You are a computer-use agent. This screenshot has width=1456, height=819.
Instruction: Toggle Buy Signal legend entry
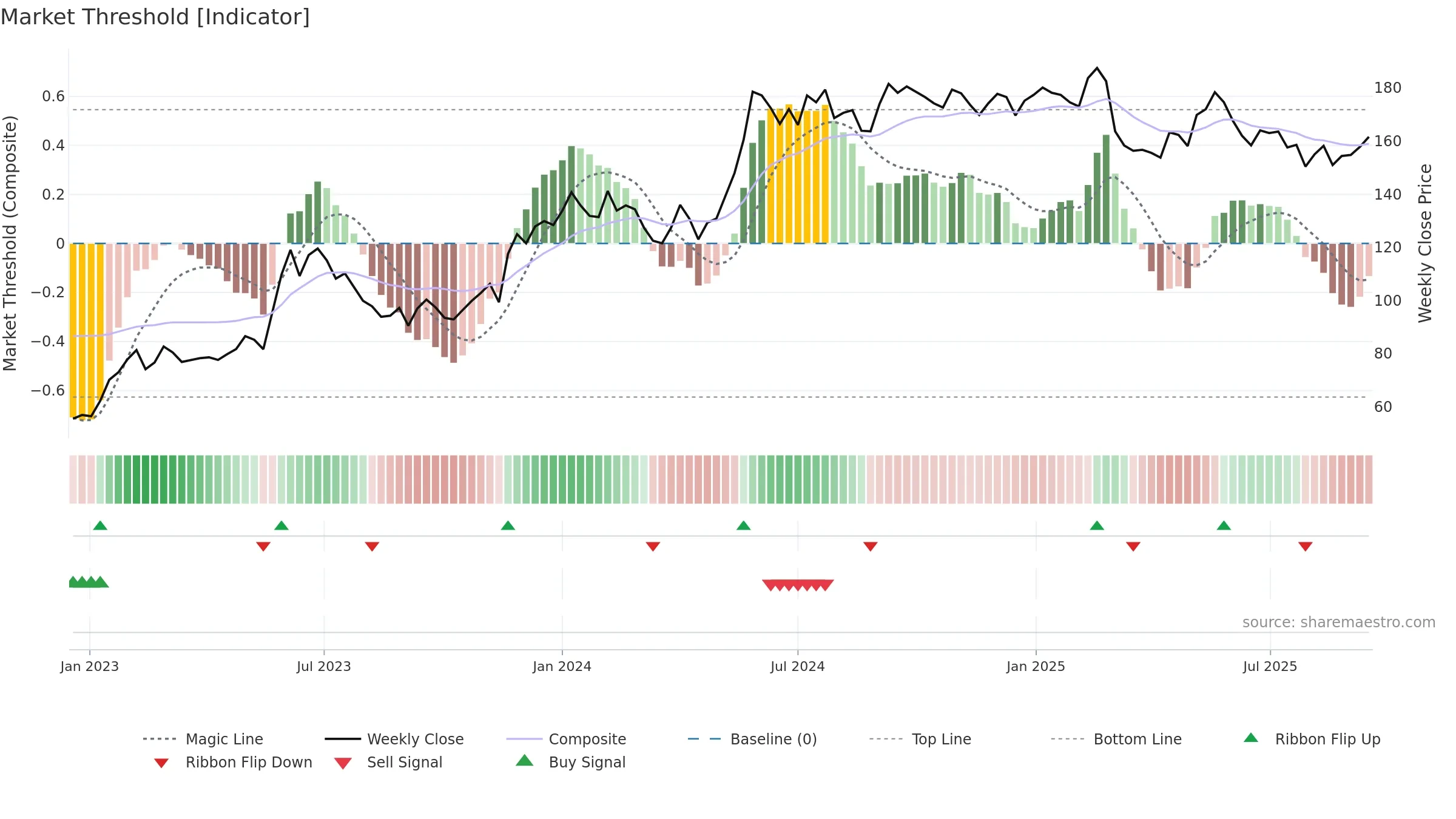tap(570, 762)
